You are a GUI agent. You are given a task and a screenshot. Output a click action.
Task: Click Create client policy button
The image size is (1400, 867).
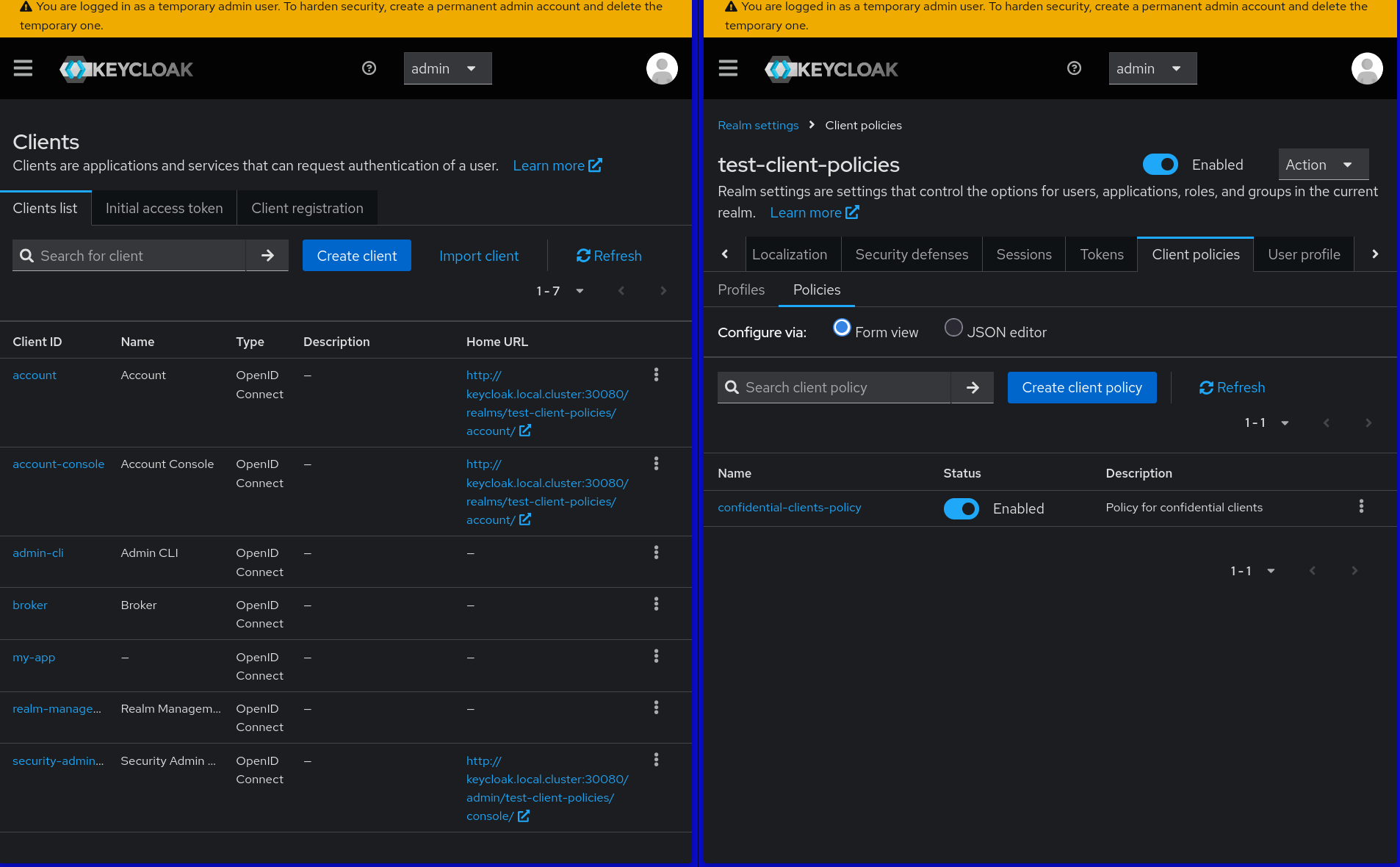click(1082, 387)
